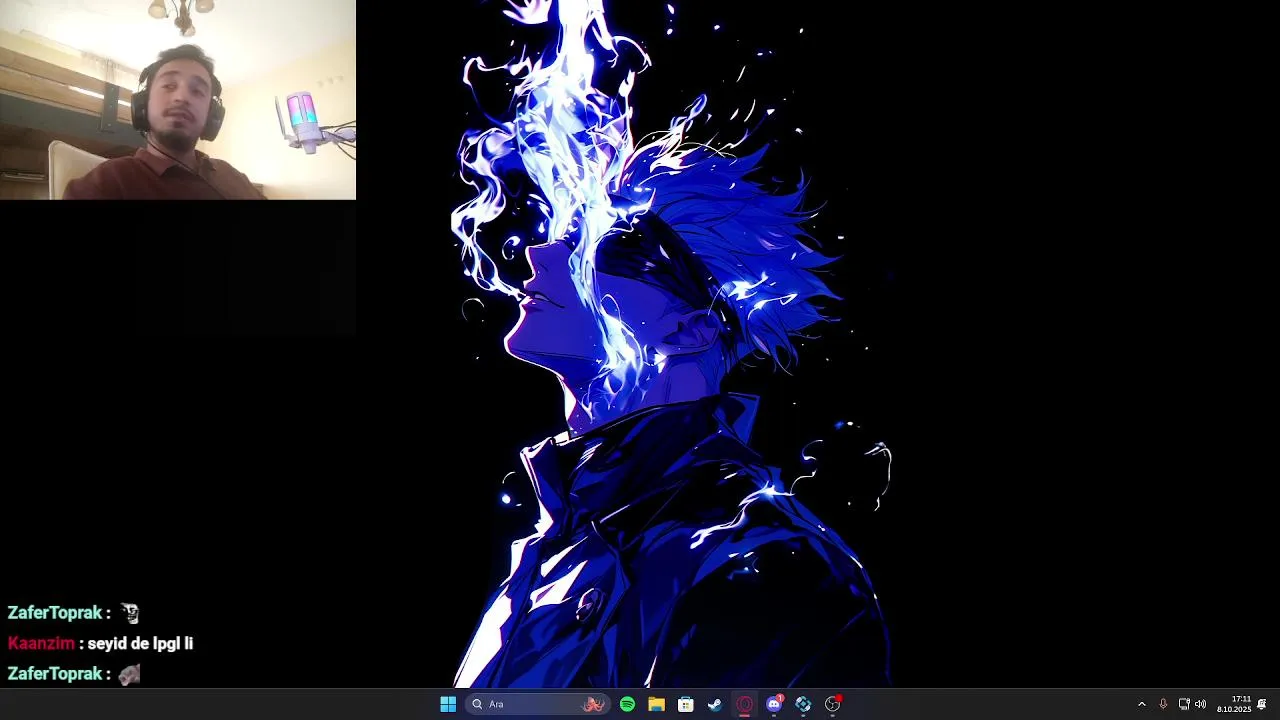The height and width of the screenshot is (720, 1280).
Task: Click the webcam overlay thumbnail
Action: click(x=178, y=100)
